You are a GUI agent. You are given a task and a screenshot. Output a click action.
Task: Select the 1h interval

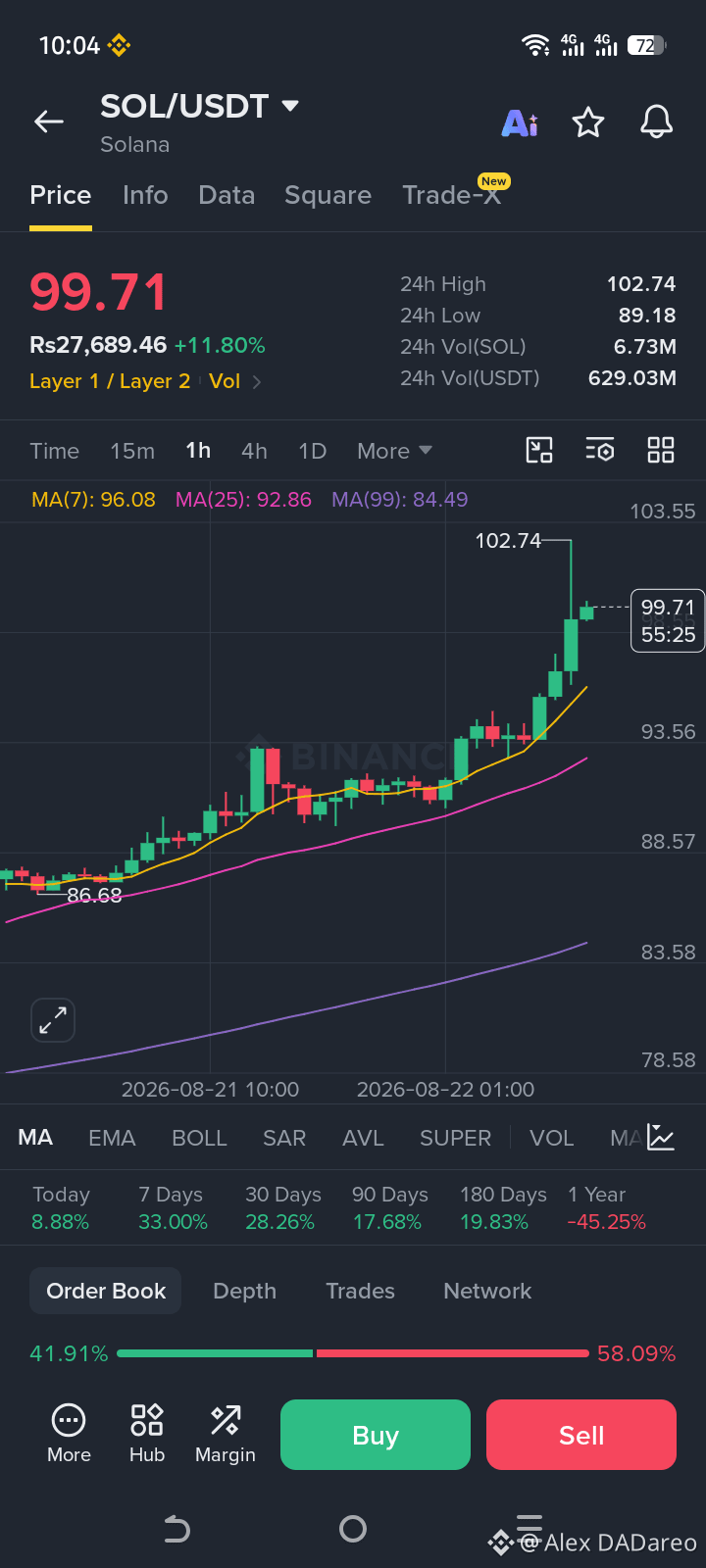(198, 451)
